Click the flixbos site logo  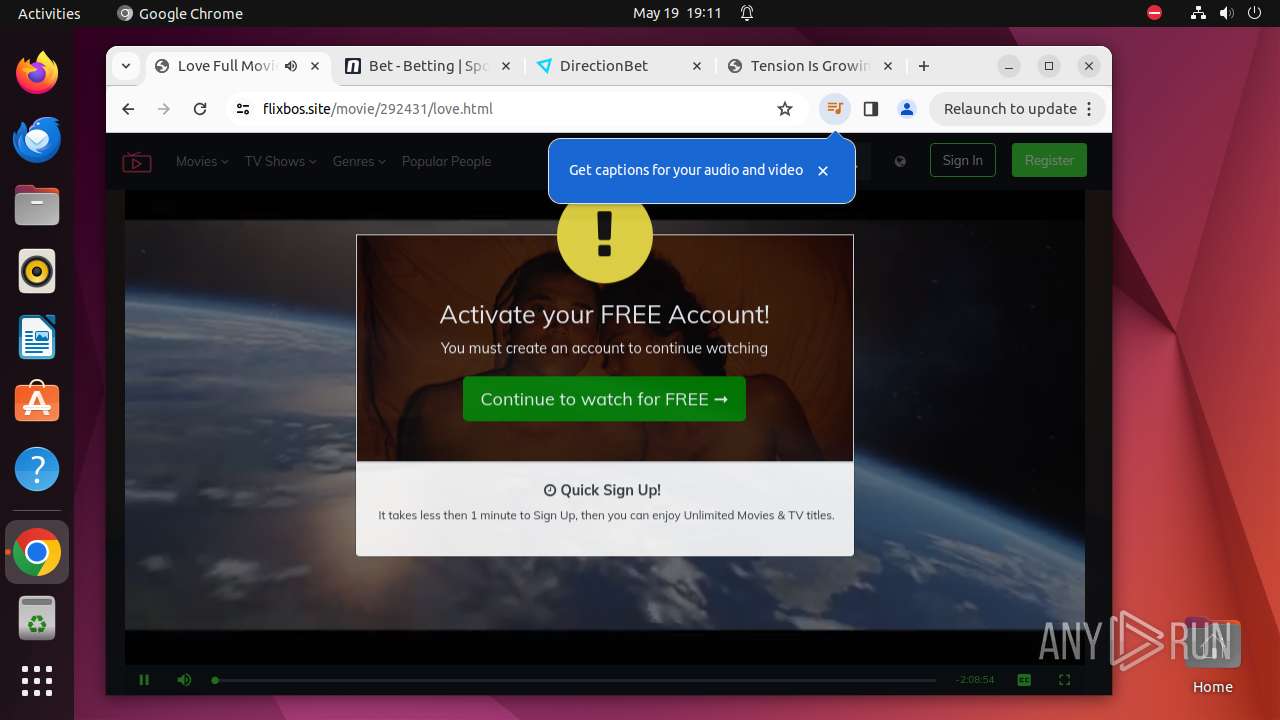137,162
